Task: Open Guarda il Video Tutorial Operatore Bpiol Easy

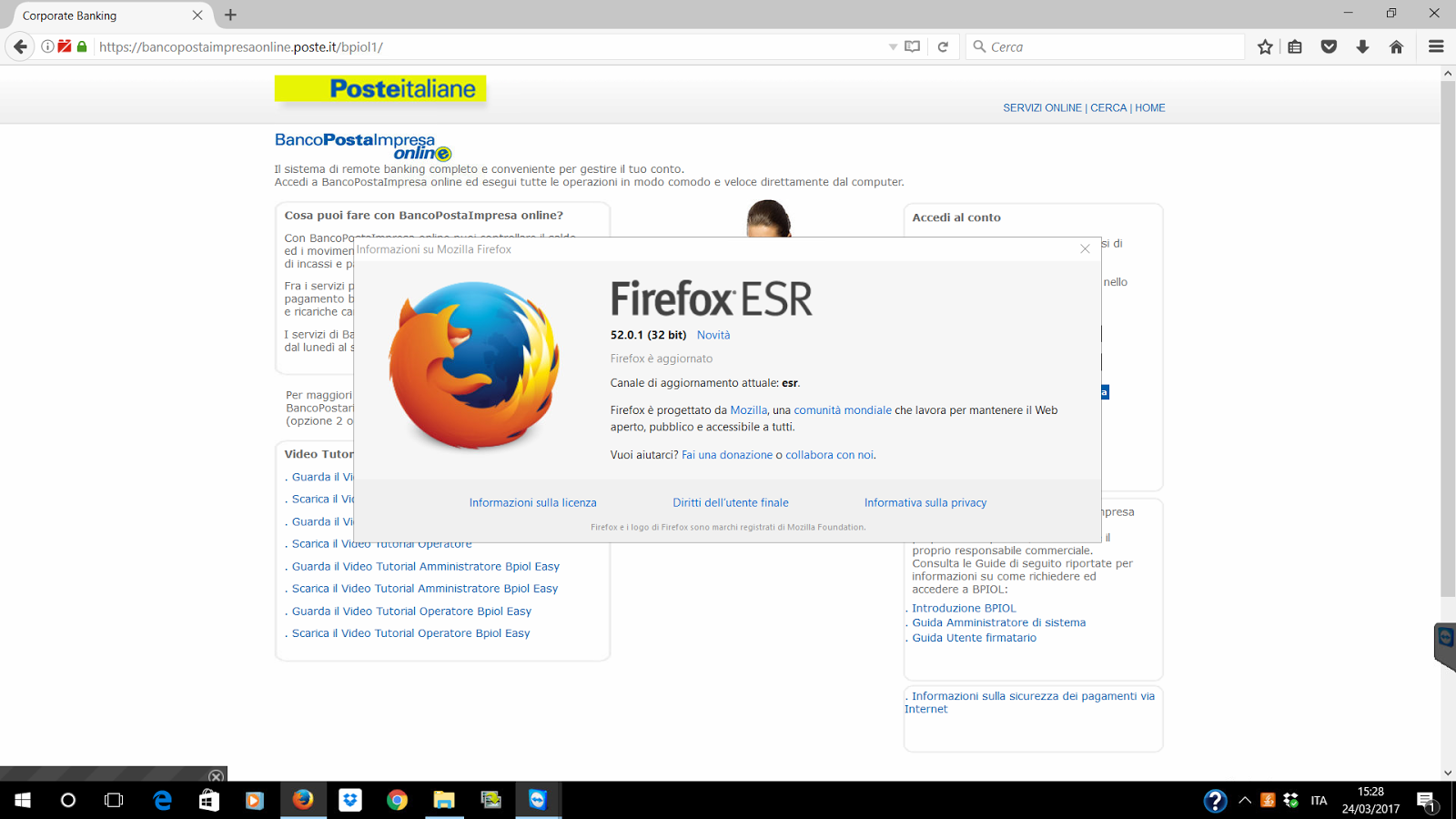Action: point(411,612)
